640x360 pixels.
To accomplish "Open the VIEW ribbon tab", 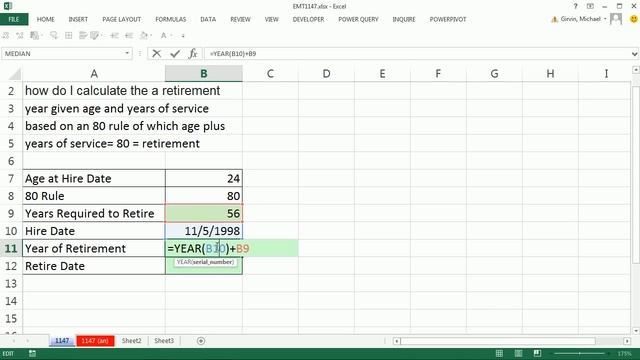I will click(x=271, y=19).
